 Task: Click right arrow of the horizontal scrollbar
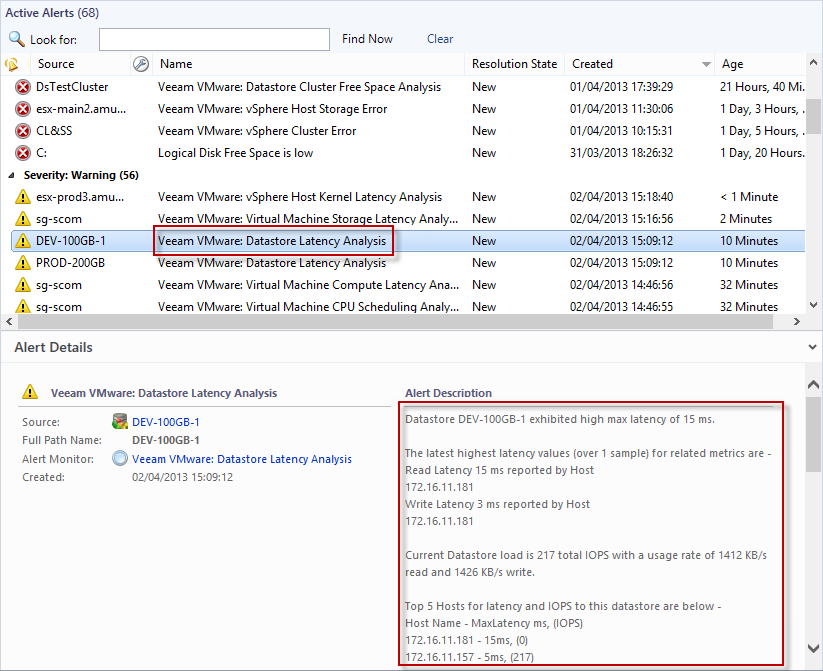pyautogui.click(x=797, y=321)
